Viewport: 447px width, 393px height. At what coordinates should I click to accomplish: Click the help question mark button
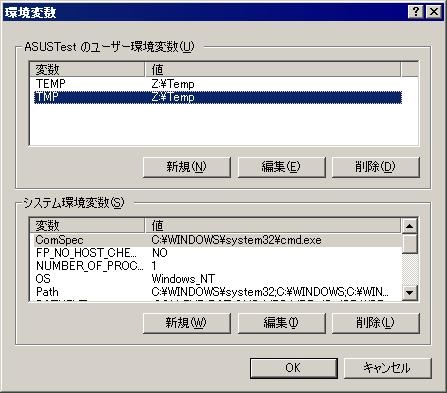[x=416, y=12]
